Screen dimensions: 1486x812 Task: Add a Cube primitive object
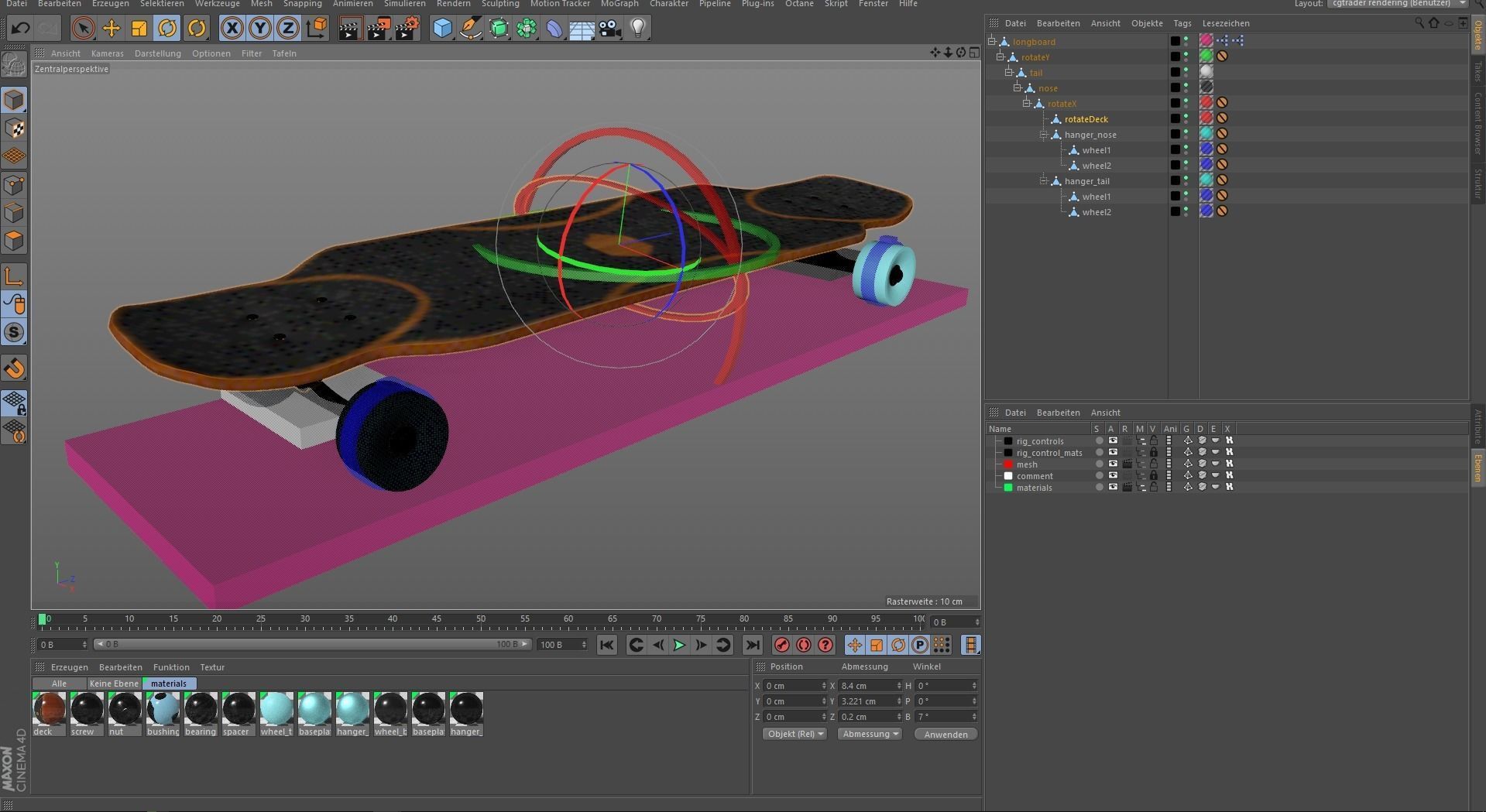(x=442, y=29)
